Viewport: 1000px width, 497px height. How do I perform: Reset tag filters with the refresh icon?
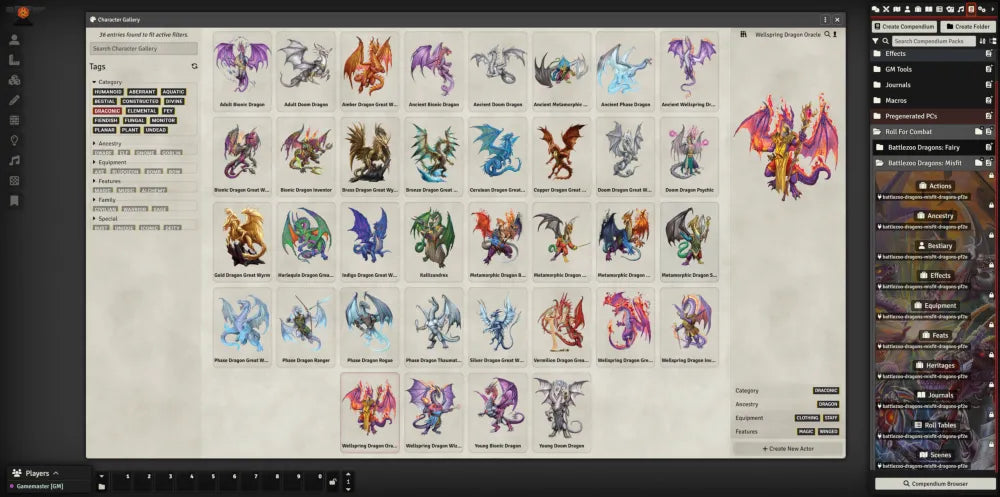194,66
